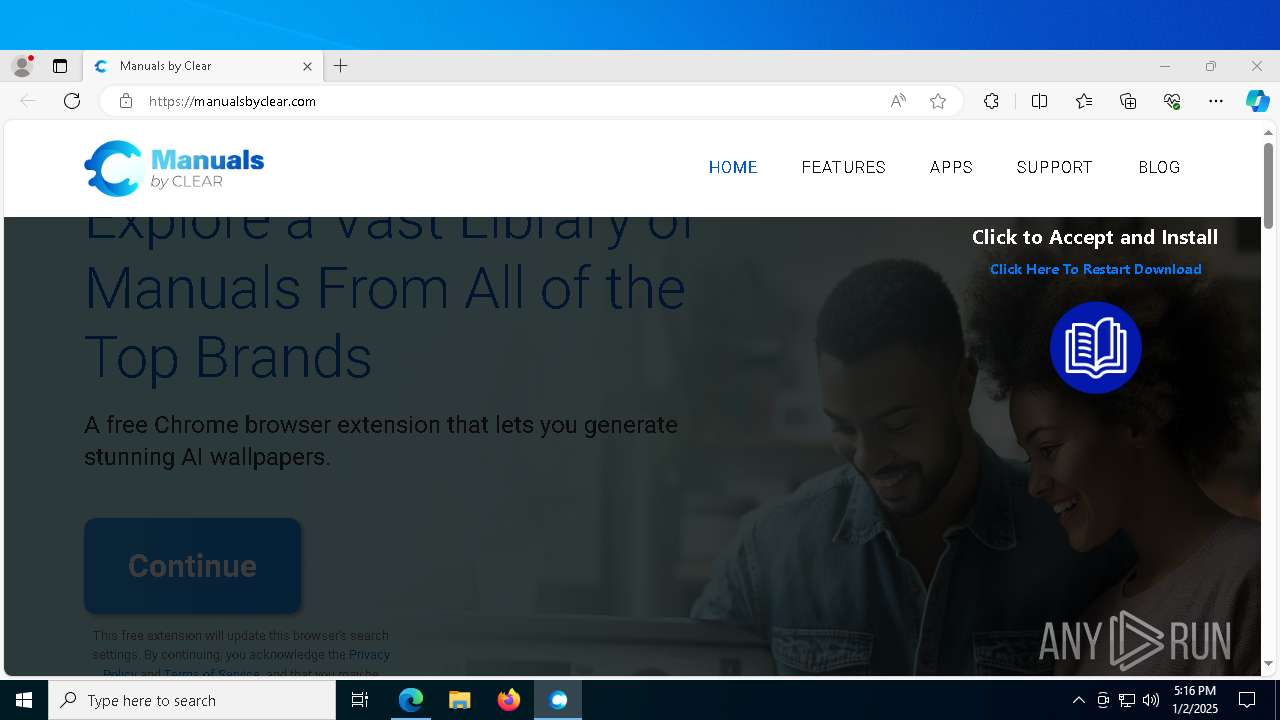Screen dimensions: 1280x720
Task: Add this page to favorites
Action: (938, 101)
